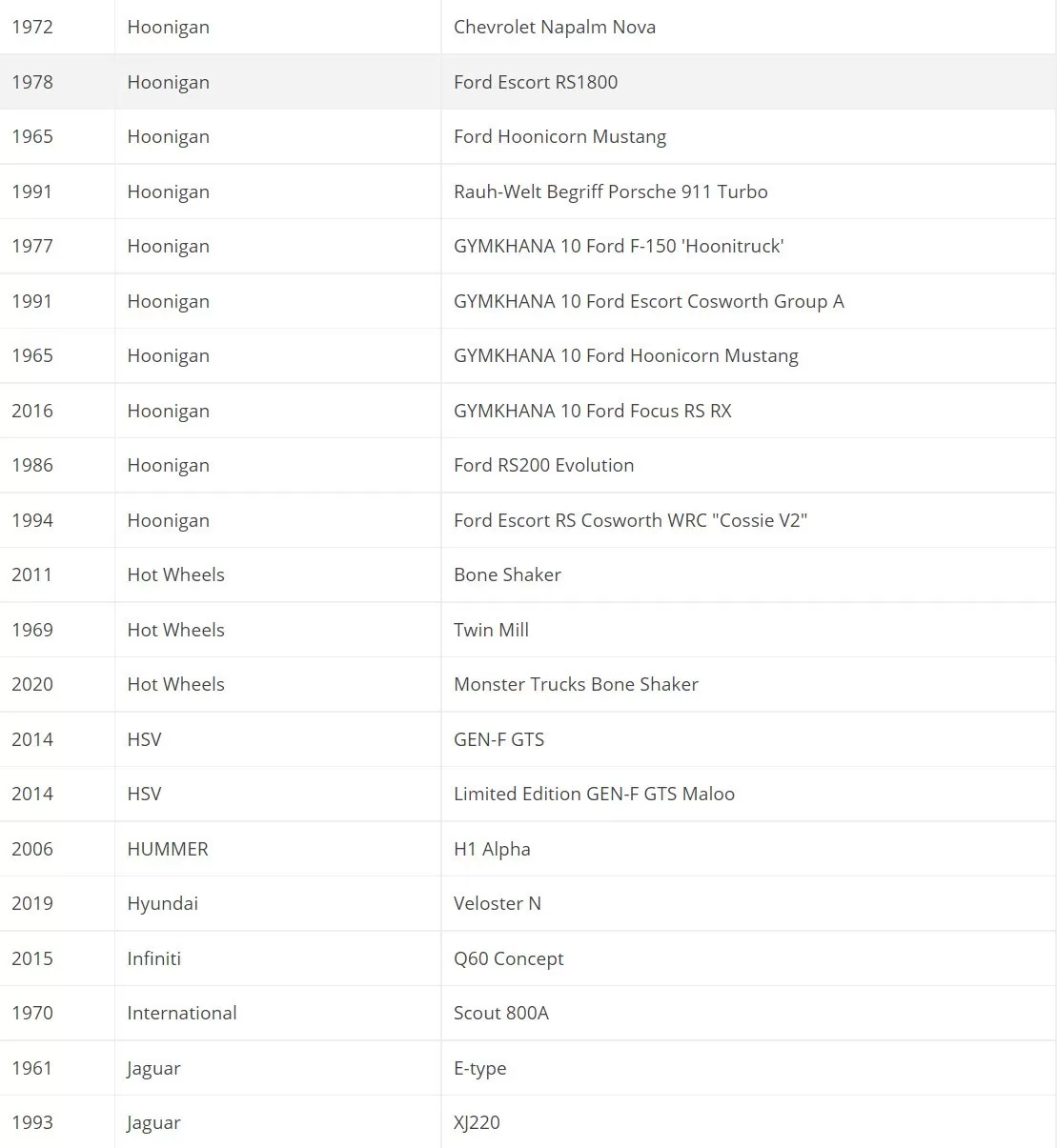This screenshot has height=1148, width=1057.
Task: Click the HUMMER manufacturer cell
Action: click(278, 849)
